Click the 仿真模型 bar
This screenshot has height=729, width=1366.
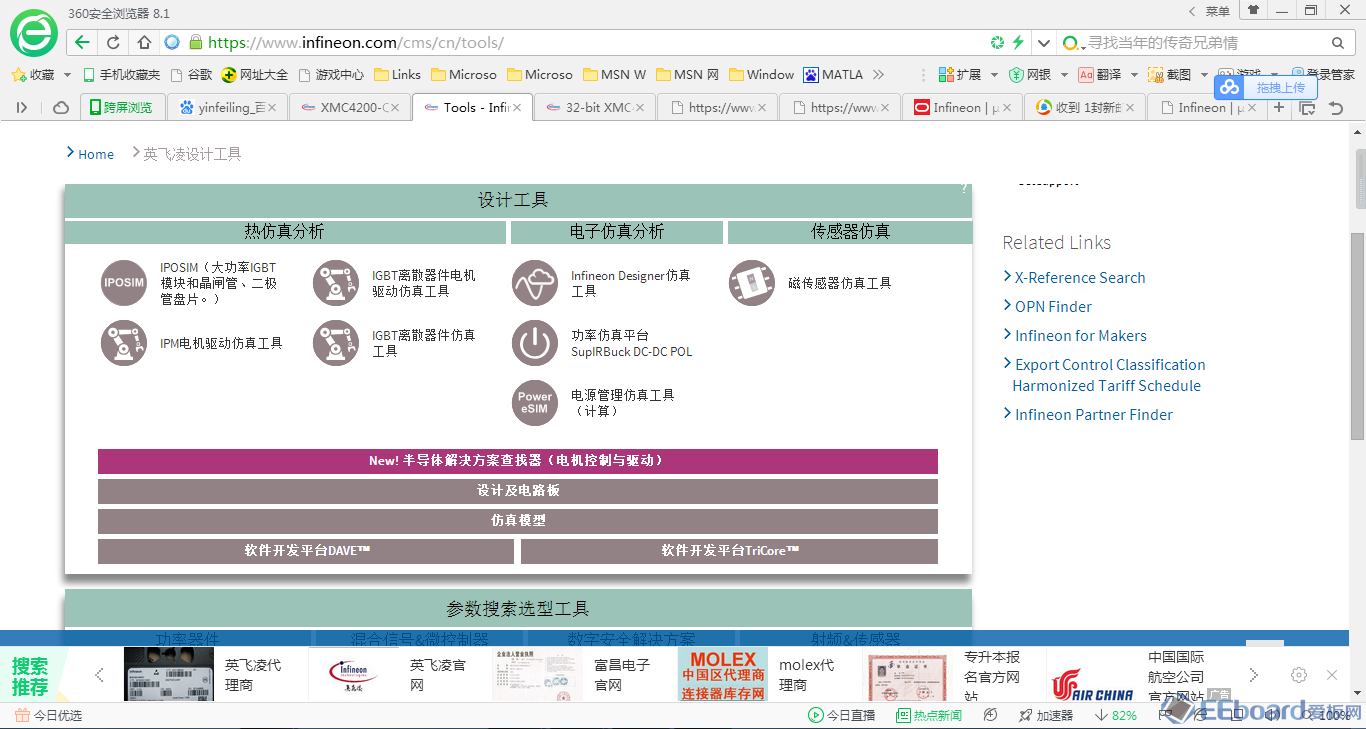tap(518, 521)
